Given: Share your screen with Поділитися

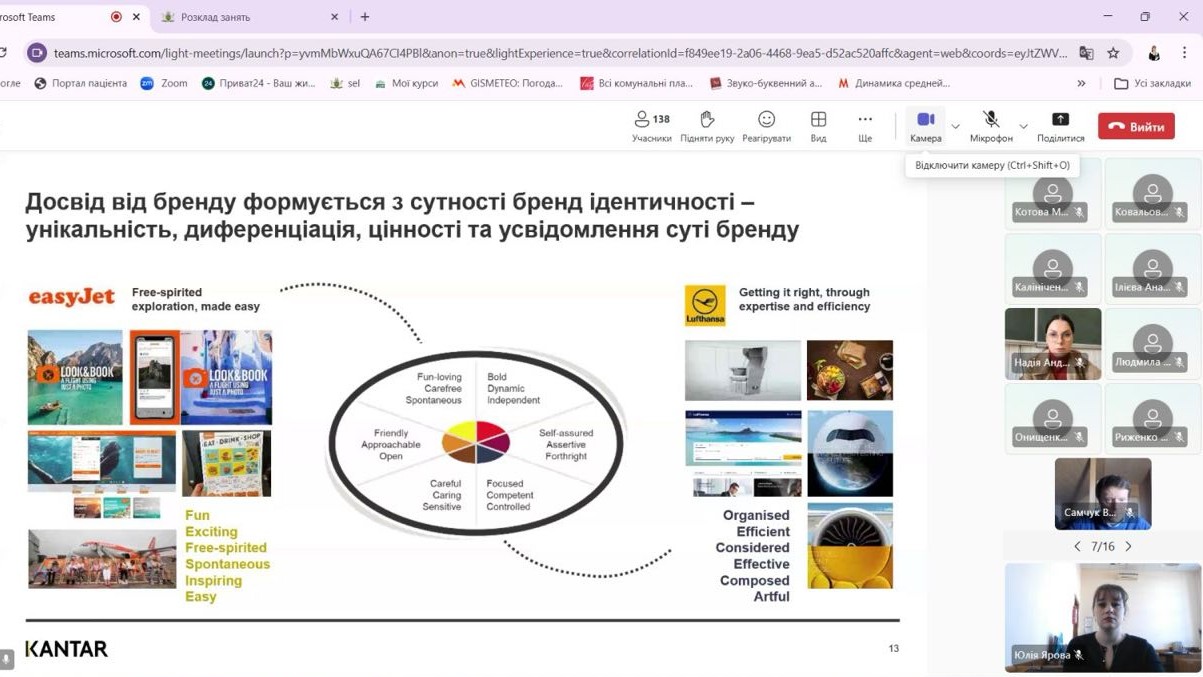Looking at the screenshot, I should coord(1060,126).
